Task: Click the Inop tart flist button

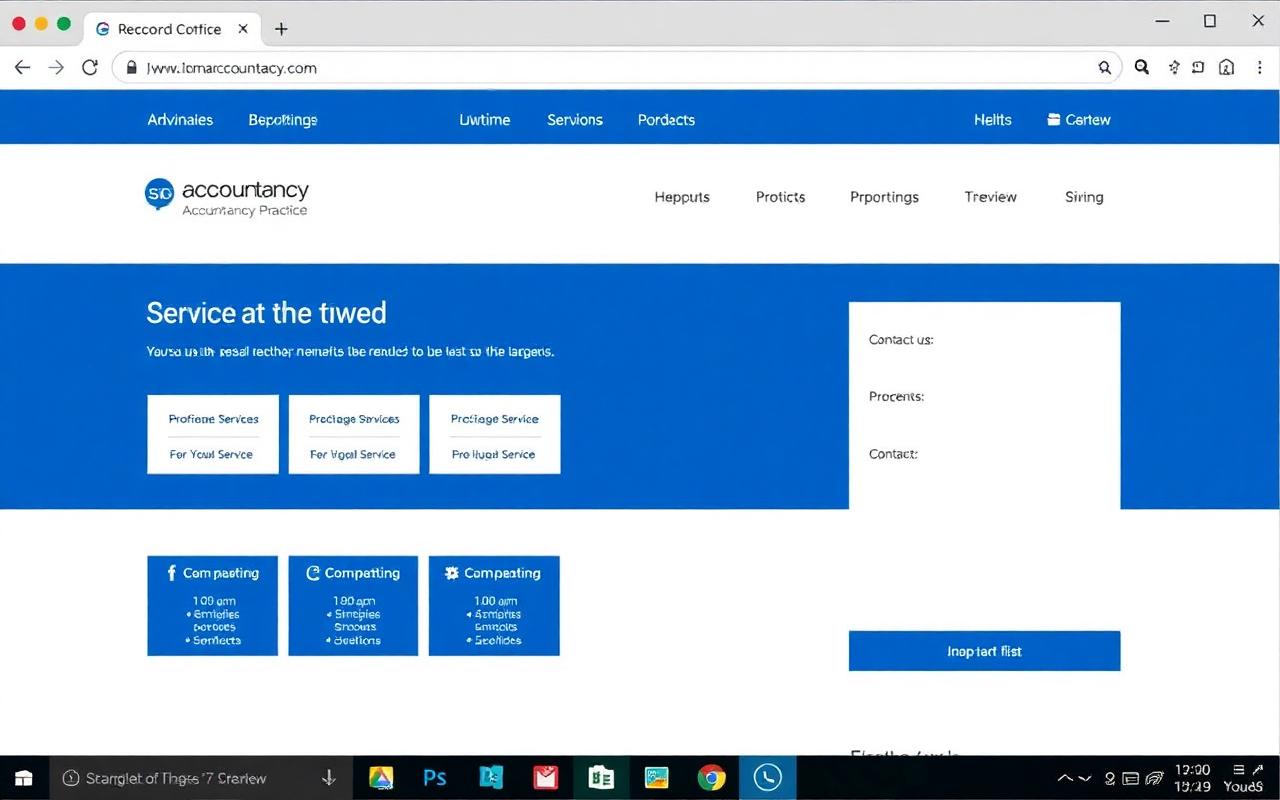Action: [x=984, y=651]
